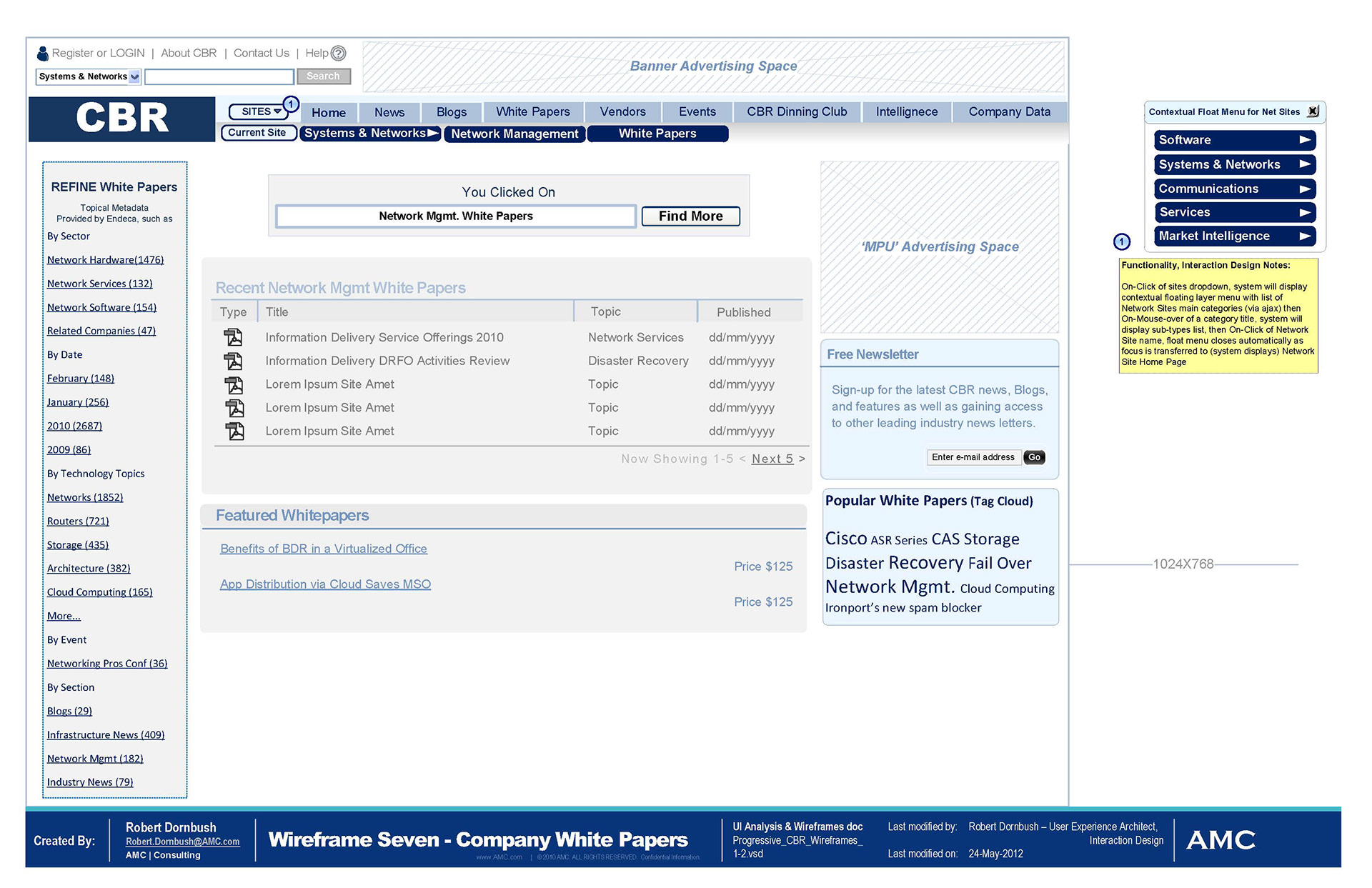Open the Company Data tab
The height and width of the screenshot is (888, 1372).
click(x=1009, y=111)
